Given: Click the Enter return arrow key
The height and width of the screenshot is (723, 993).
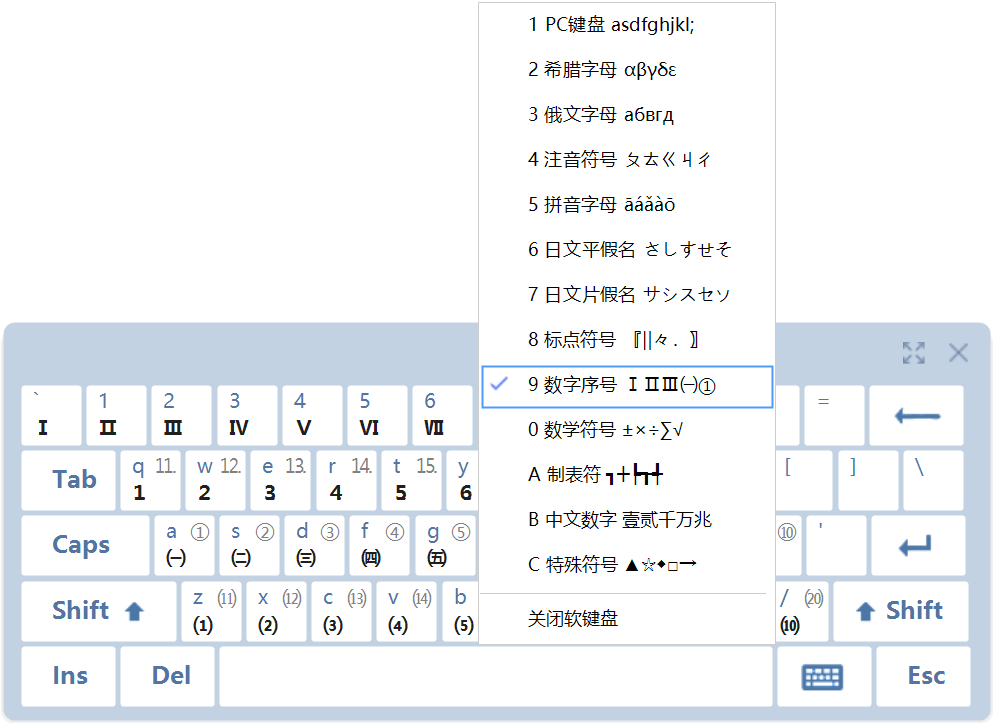Looking at the screenshot, I should [918, 545].
